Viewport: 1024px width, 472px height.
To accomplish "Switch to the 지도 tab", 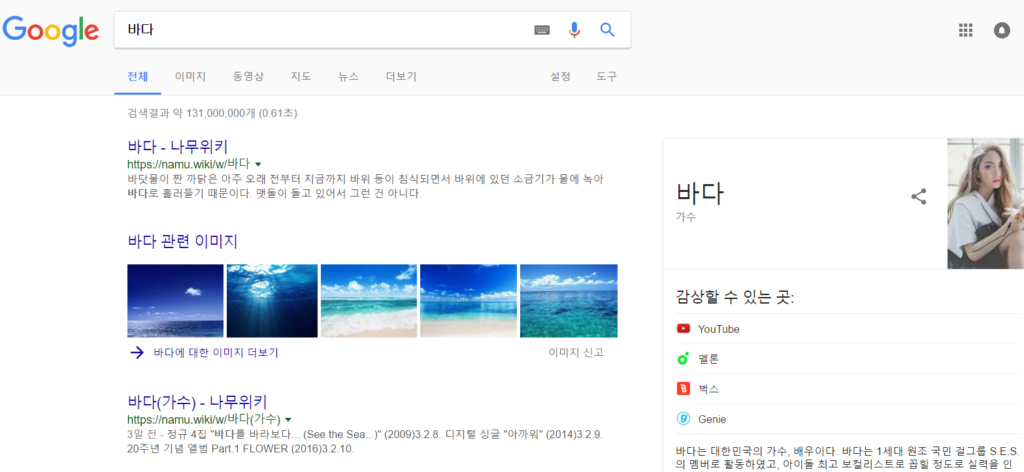I will (x=301, y=76).
